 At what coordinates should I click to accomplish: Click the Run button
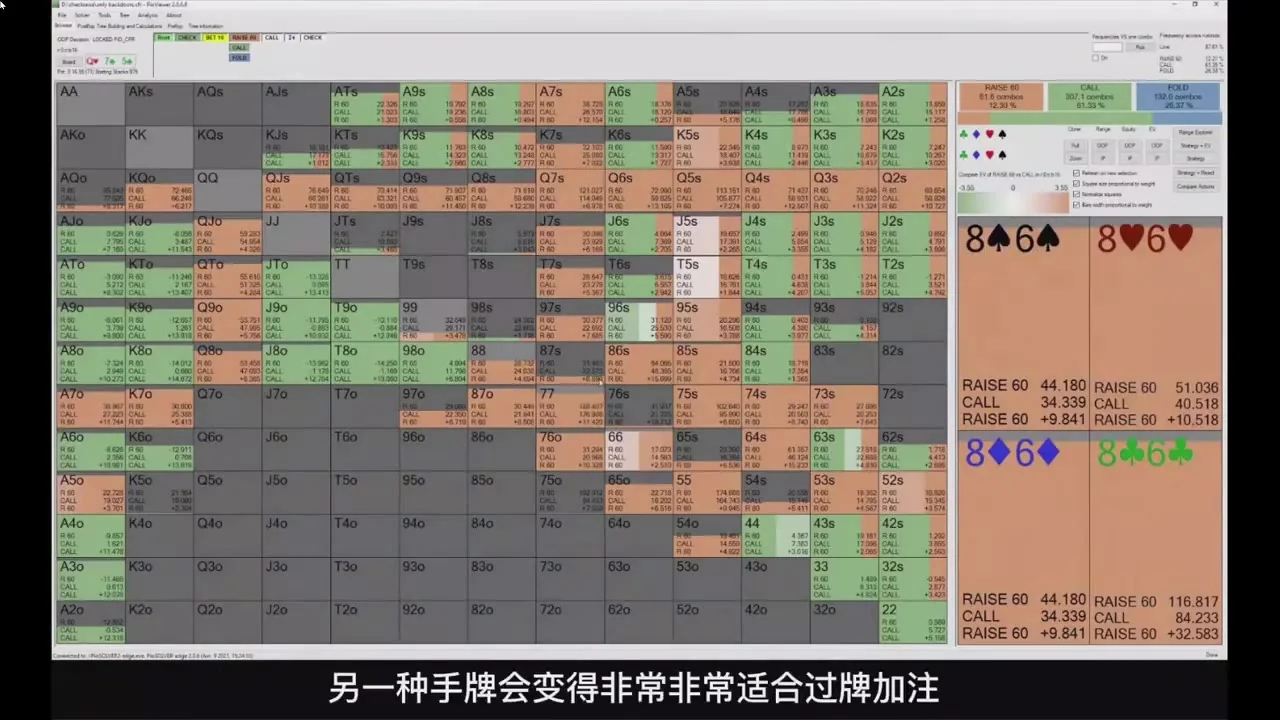[x=1140, y=47]
